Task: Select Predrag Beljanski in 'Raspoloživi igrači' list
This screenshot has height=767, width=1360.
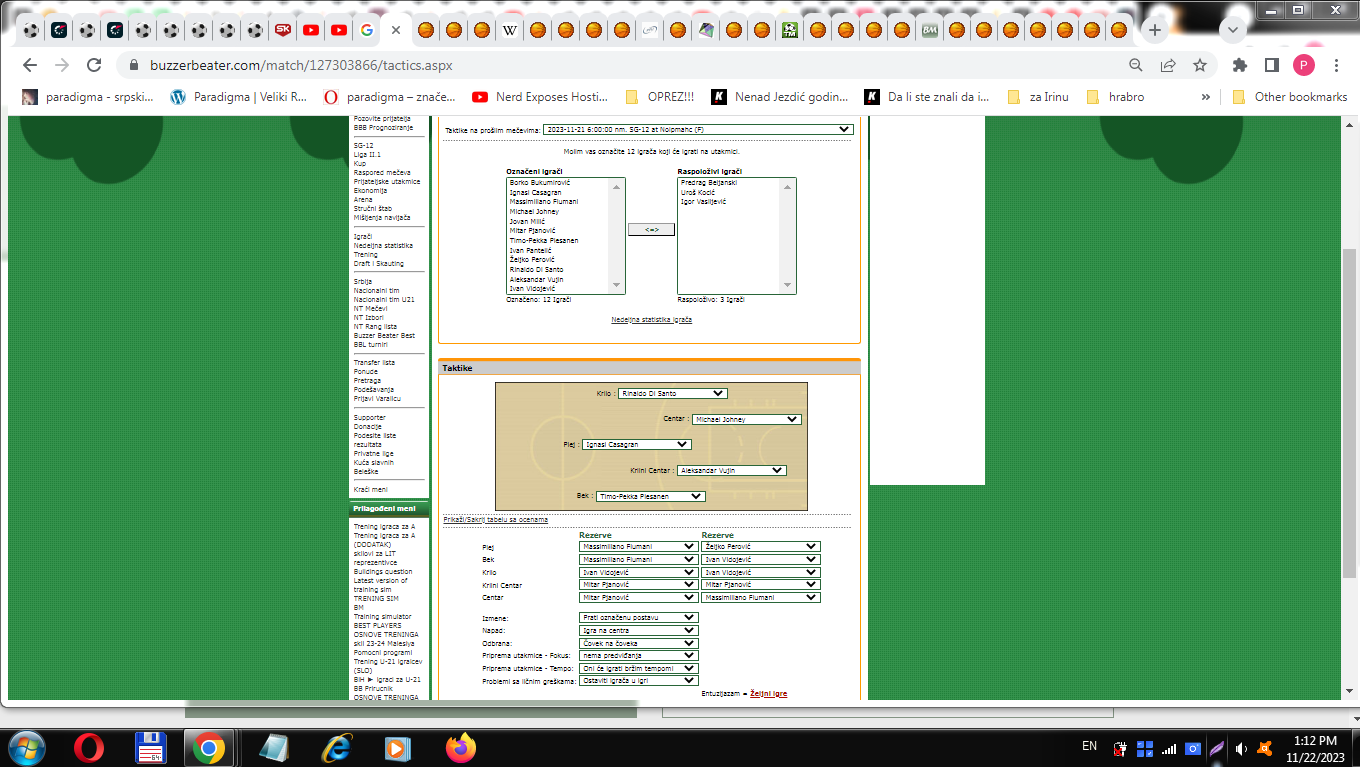Action: click(708, 183)
